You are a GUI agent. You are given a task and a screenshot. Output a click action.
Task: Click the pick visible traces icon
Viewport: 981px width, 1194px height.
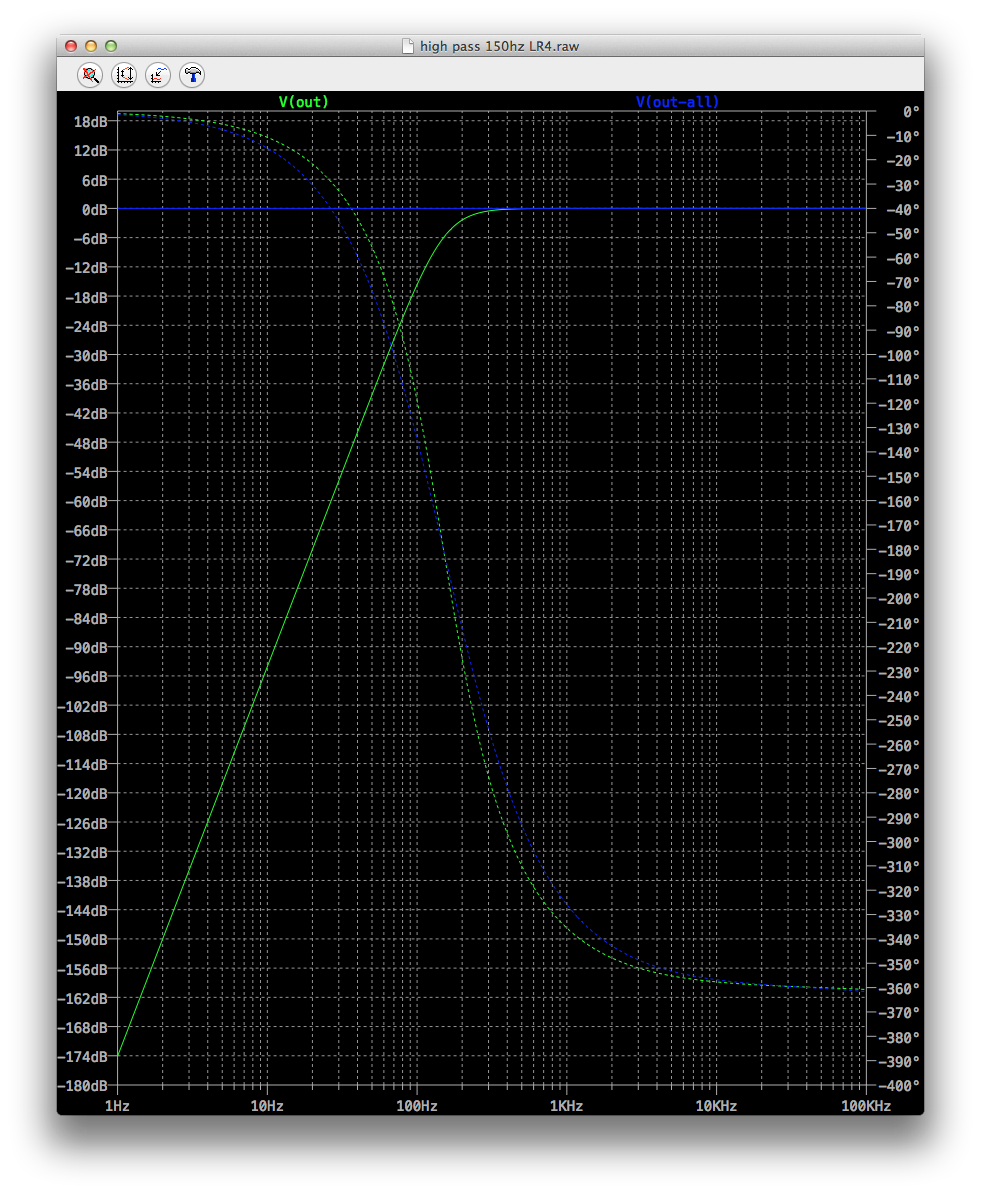pos(158,75)
